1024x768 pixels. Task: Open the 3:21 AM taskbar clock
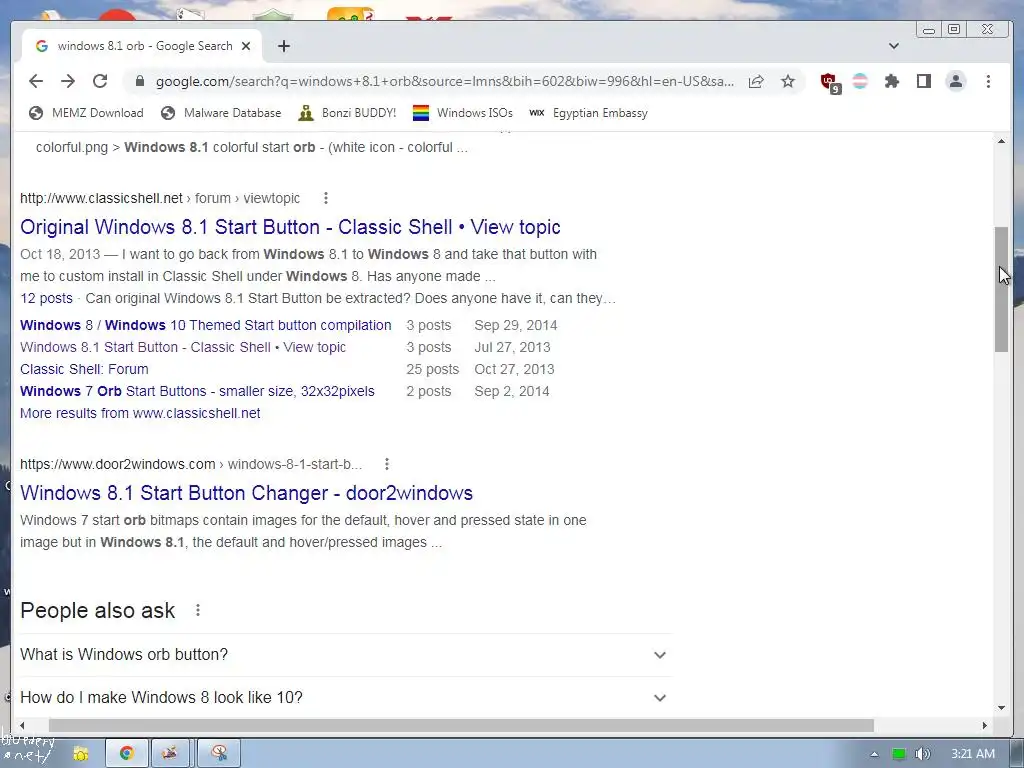coord(972,754)
